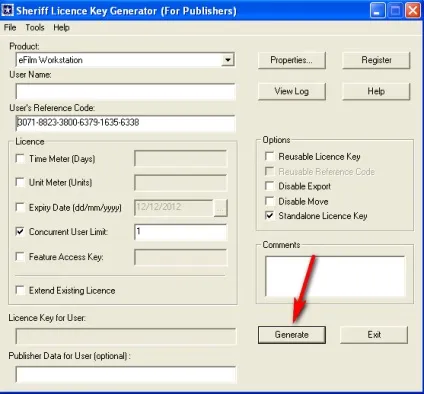Check the Reusable Licence Key option
424x394 pixels.
click(x=269, y=156)
